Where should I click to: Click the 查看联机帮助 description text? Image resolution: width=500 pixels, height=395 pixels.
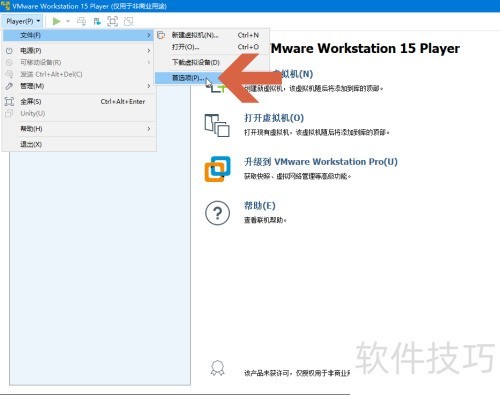click(265, 220)
